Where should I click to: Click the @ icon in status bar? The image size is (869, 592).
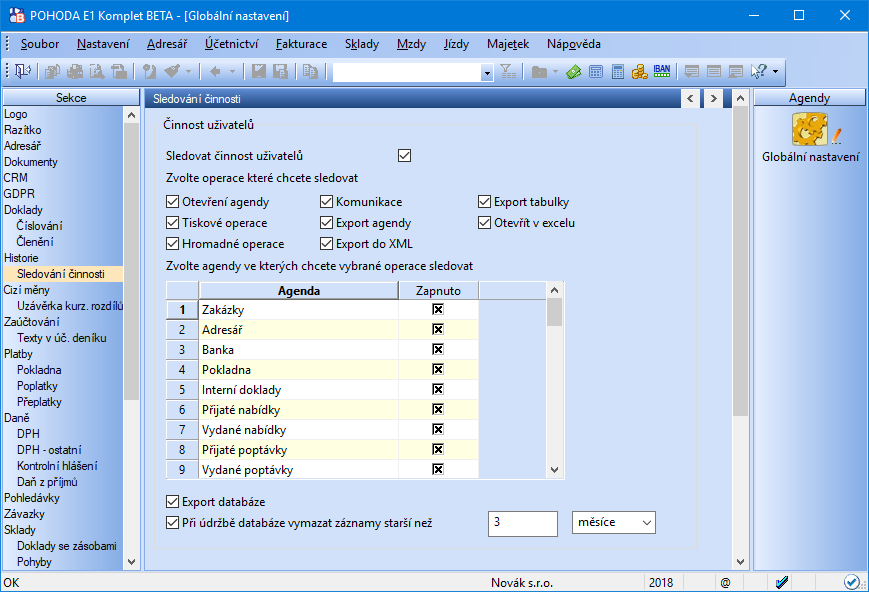[x=725, y=582]
